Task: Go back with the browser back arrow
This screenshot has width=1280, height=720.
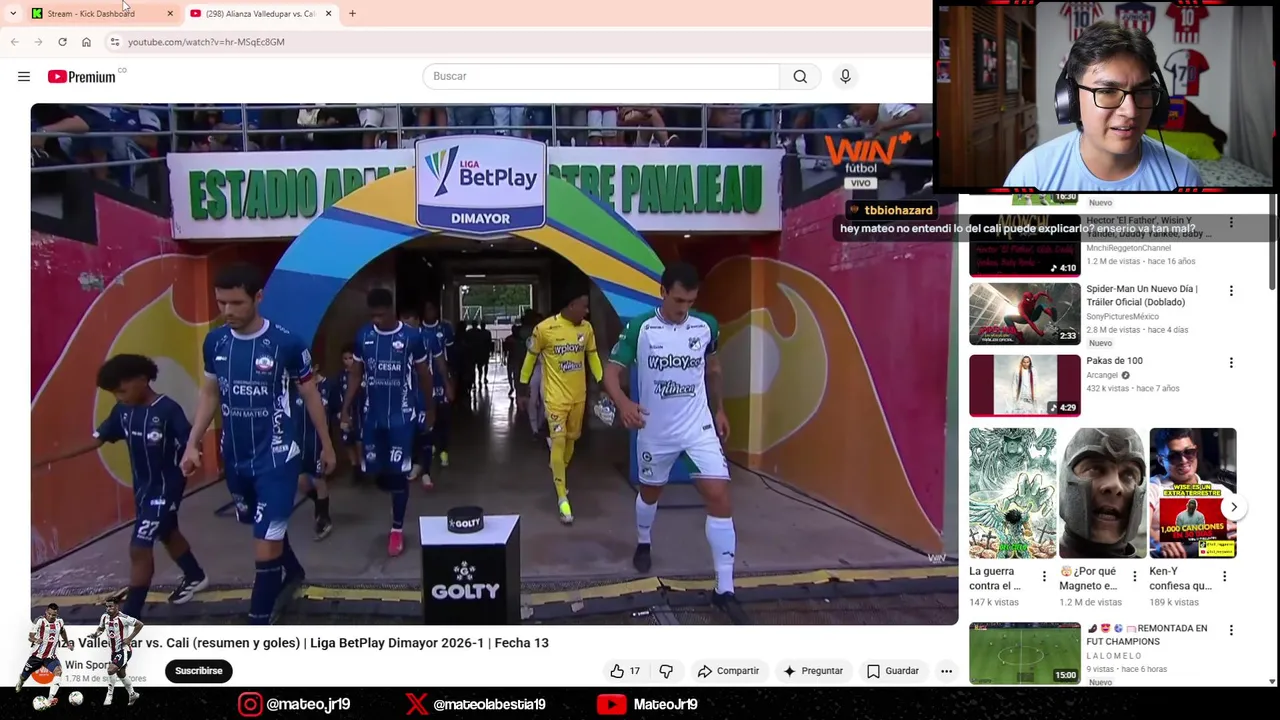Action: point(14,42)
